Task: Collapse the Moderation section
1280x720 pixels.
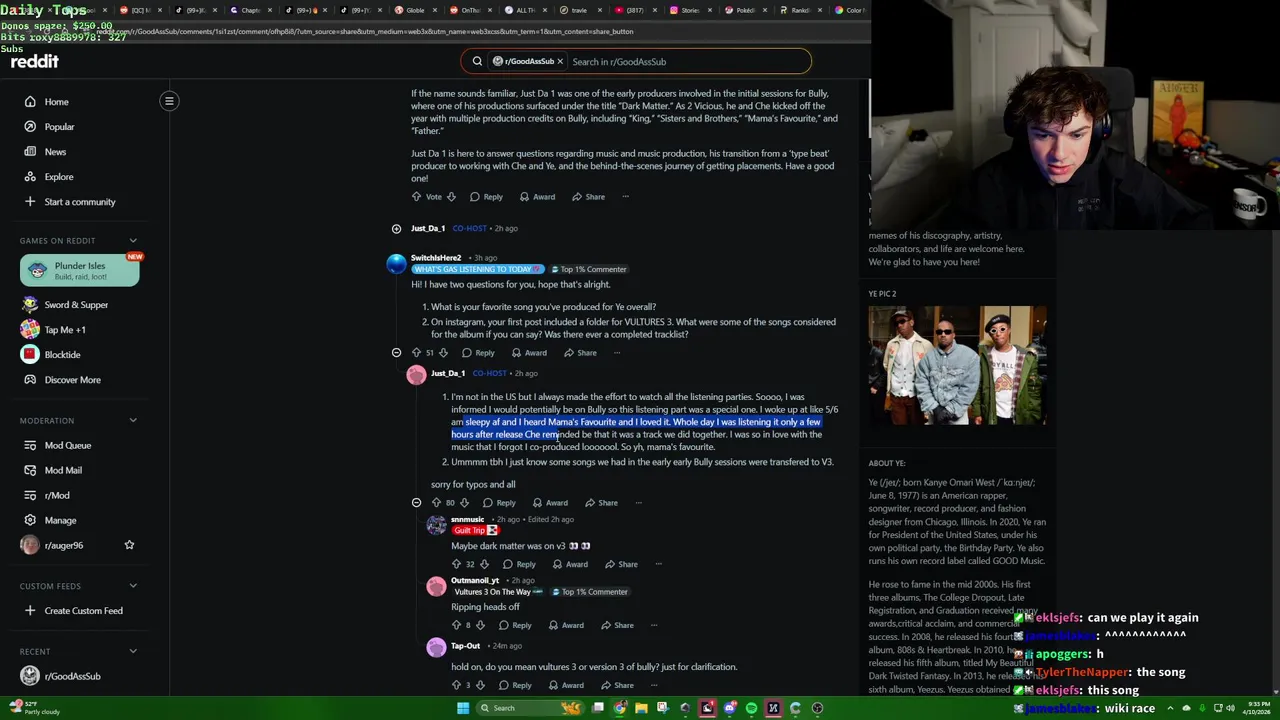Action: (x=133, y=421)
